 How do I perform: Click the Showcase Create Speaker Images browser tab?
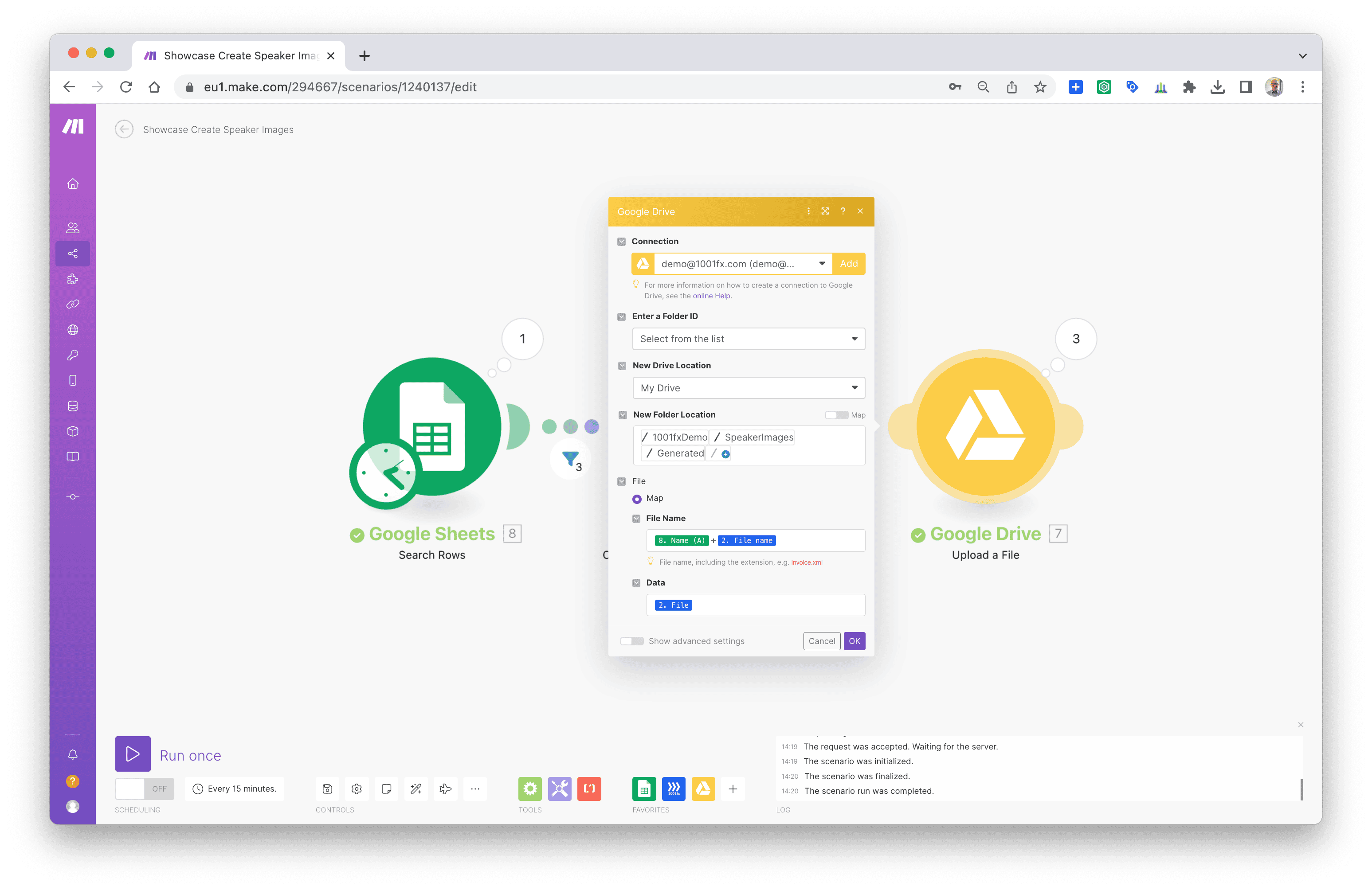pos(239,56)
